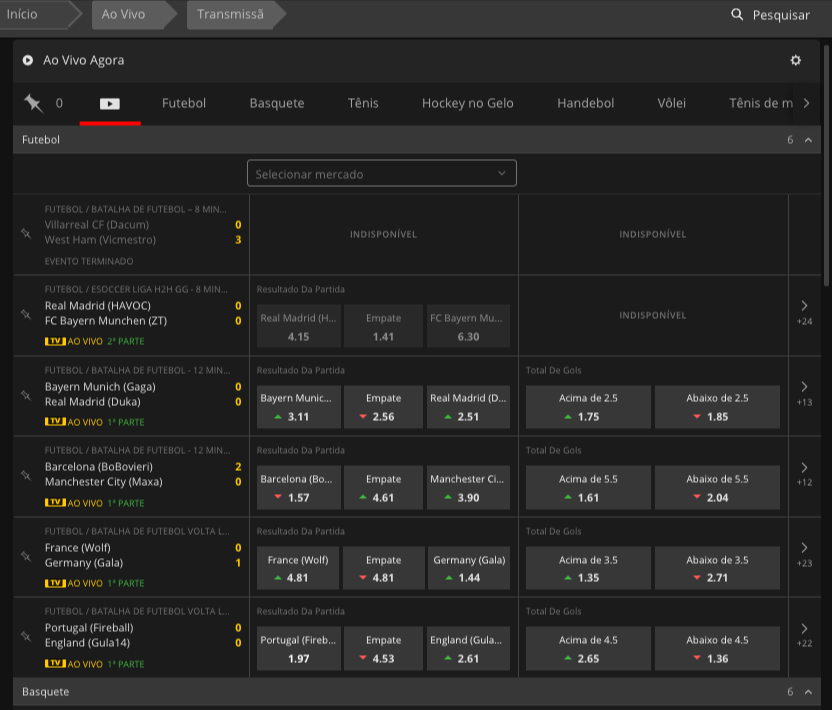Screen dimensions: 832x710
Task: Click the search magnifier icon
Action: tap(737, 15)
